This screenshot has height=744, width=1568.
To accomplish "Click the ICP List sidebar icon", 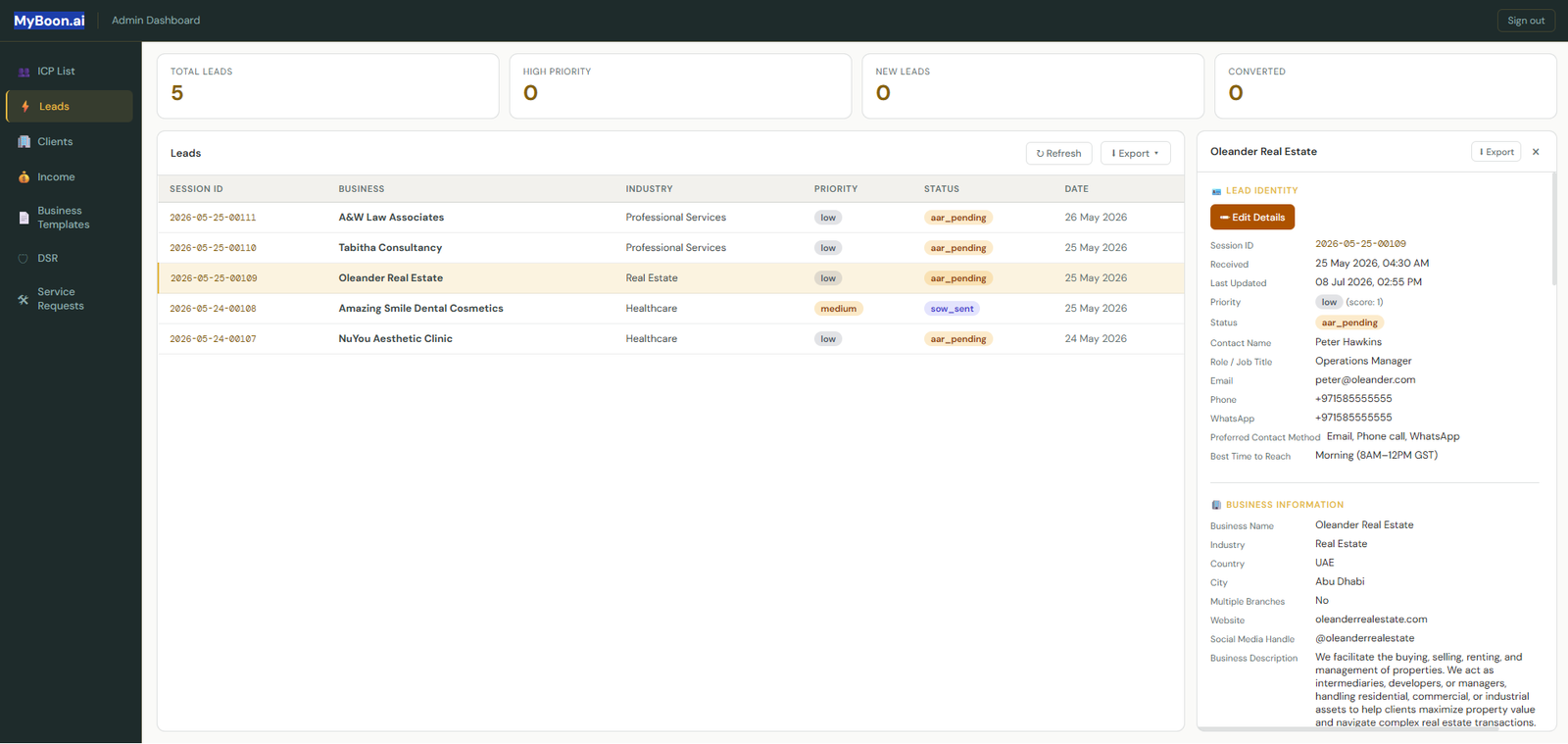I will tap(24, 72).
